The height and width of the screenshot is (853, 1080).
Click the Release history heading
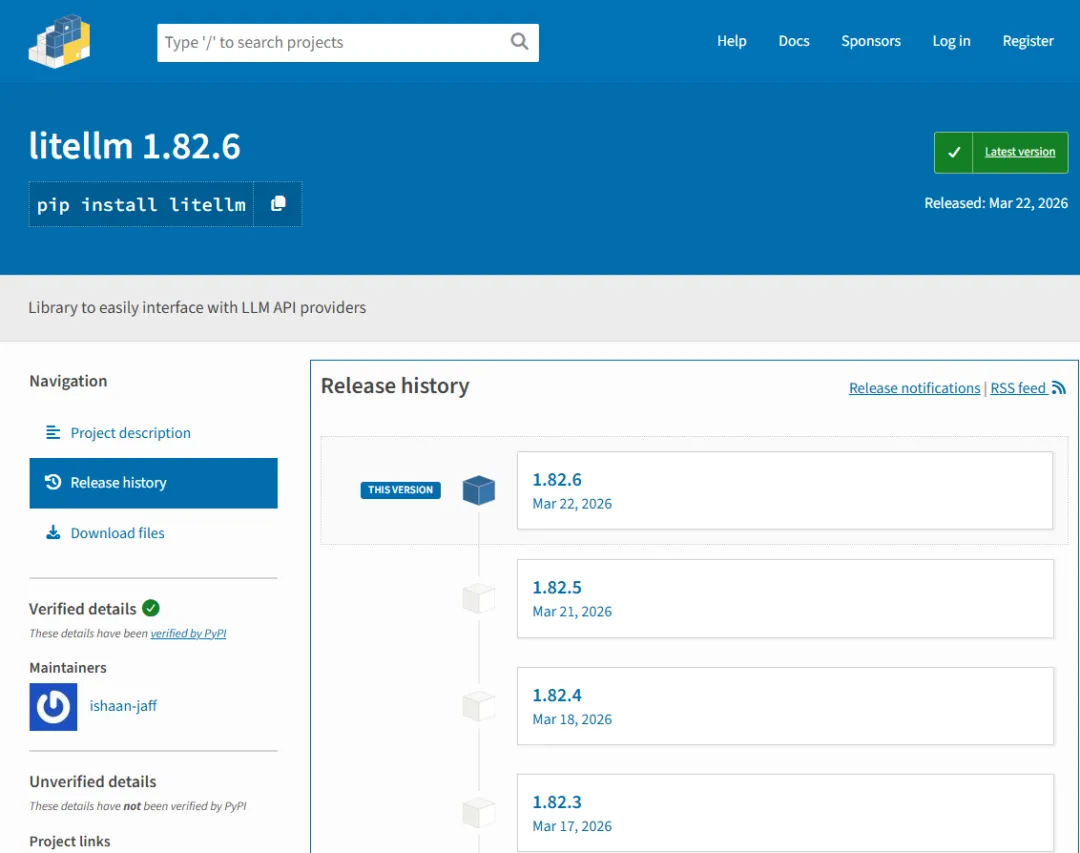click(x=395, y=386)
